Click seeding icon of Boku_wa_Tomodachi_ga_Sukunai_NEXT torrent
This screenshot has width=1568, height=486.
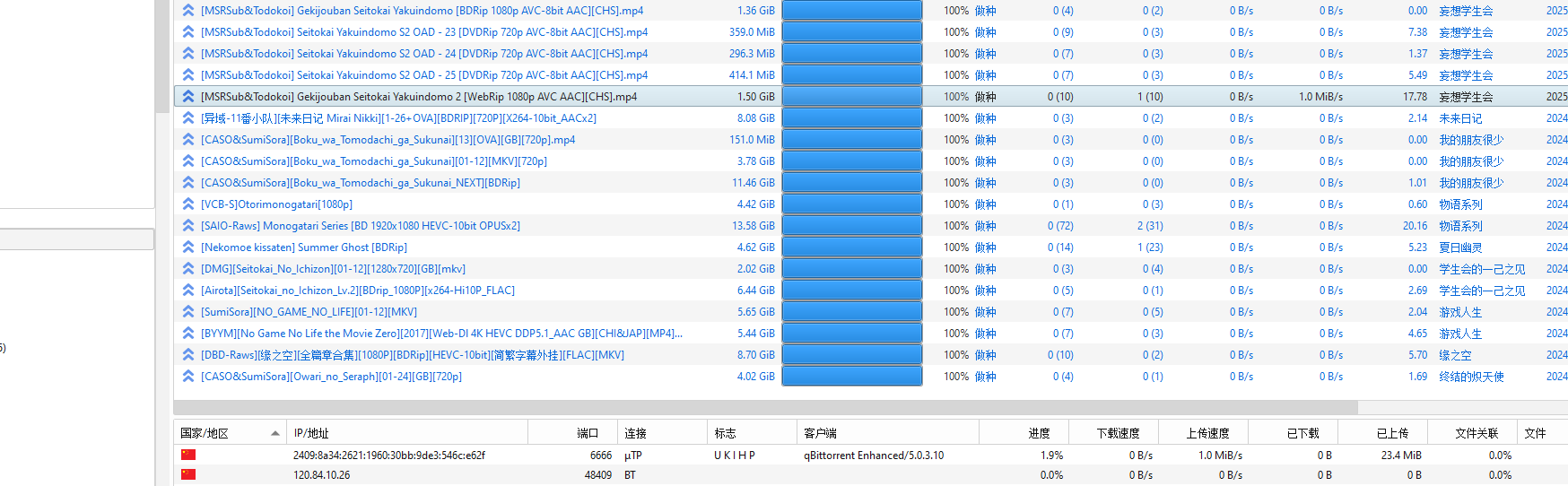point(188,183)
